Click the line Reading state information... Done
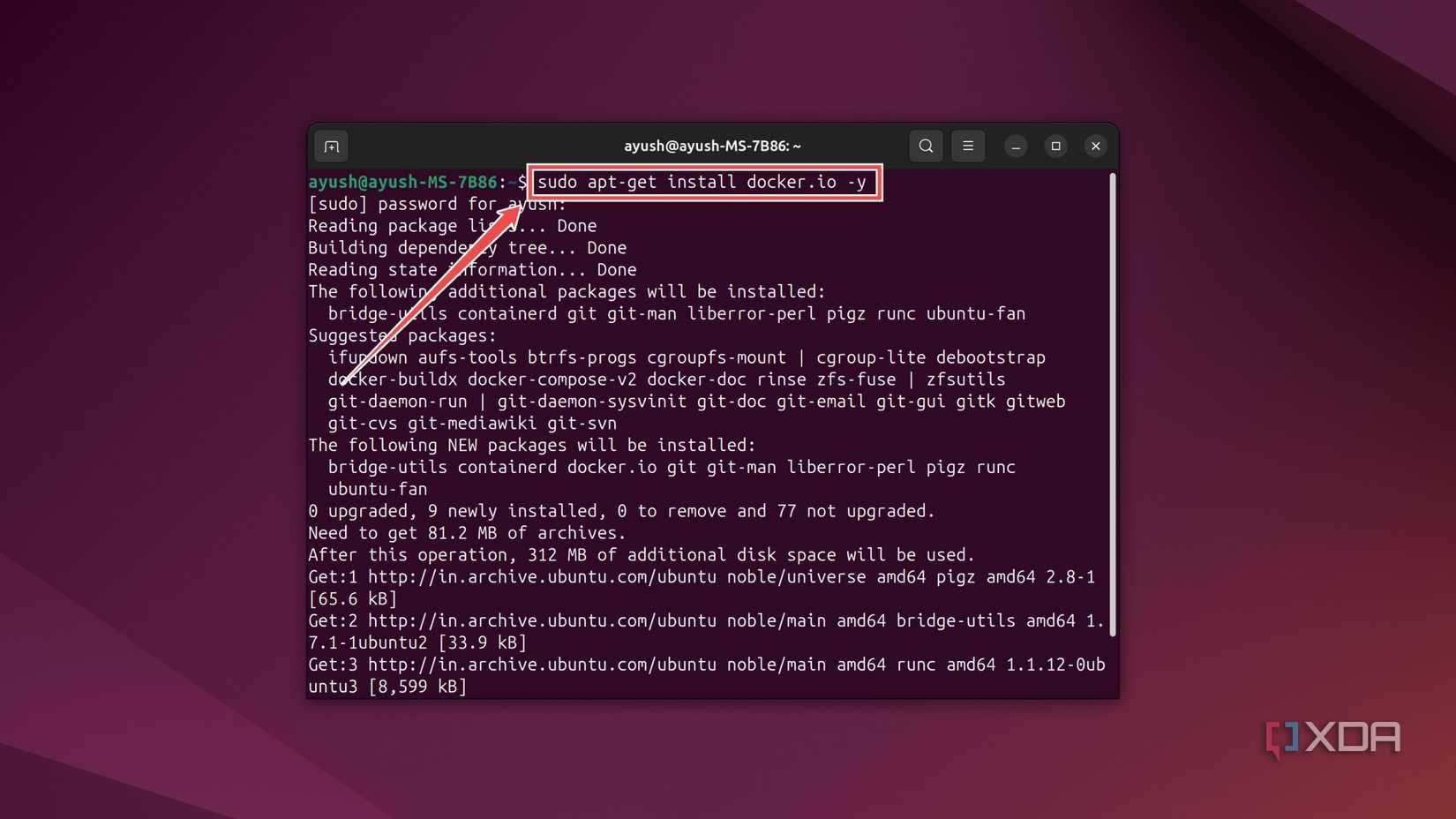Screen dimensions: 1456x819 [472, 270]
